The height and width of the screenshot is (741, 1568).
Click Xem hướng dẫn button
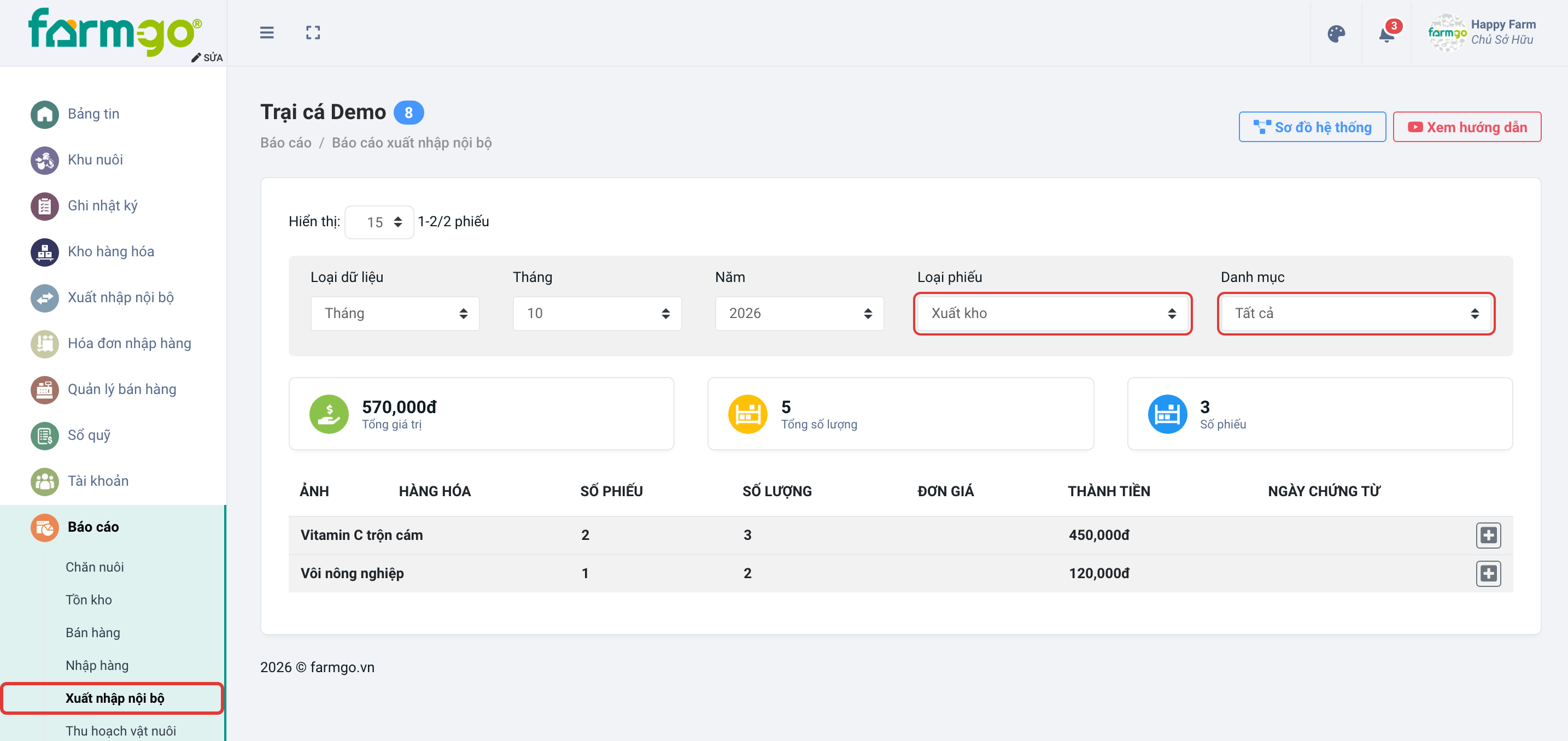(1467, 127)
